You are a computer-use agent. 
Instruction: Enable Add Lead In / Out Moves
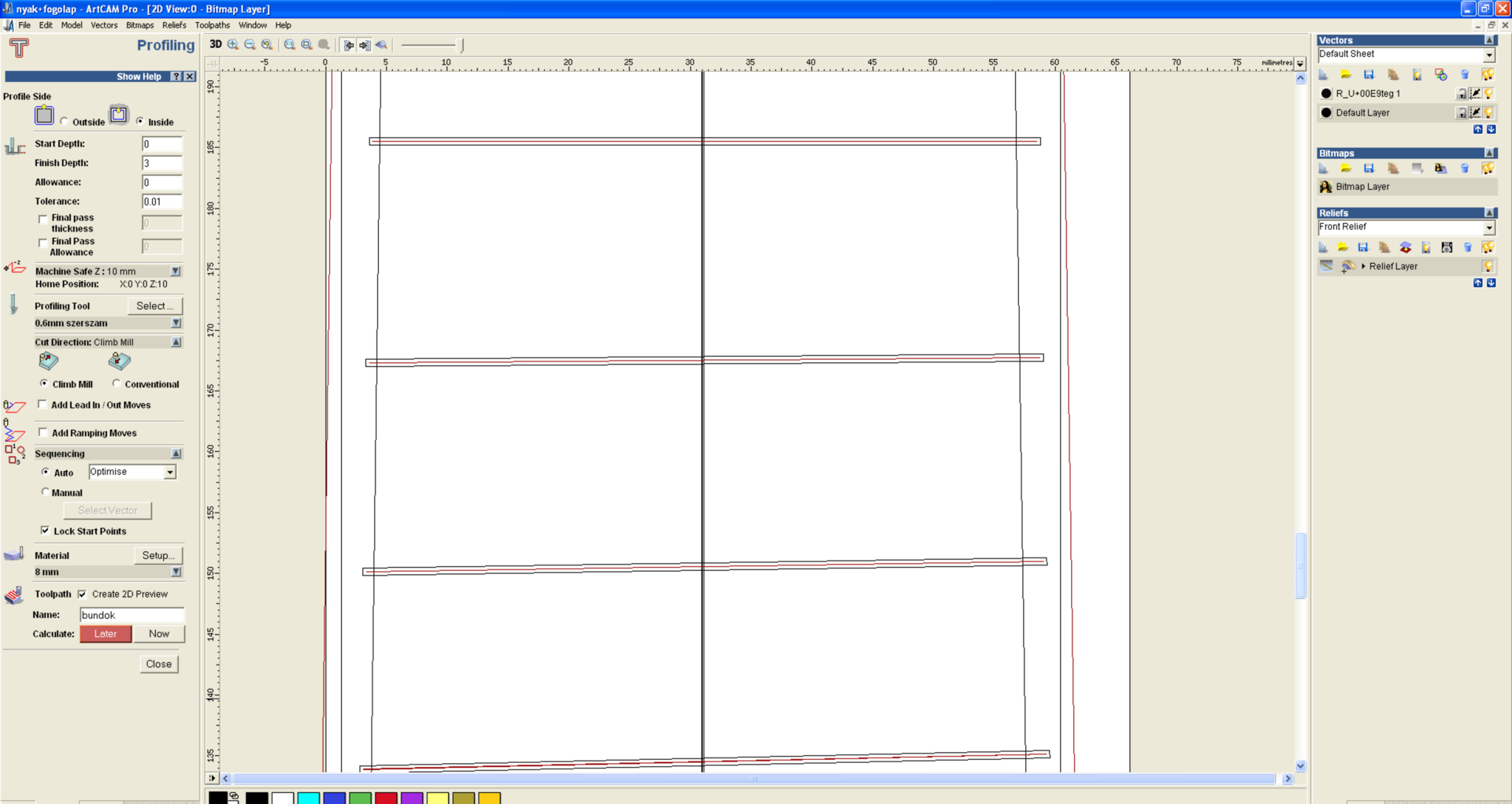43,405
